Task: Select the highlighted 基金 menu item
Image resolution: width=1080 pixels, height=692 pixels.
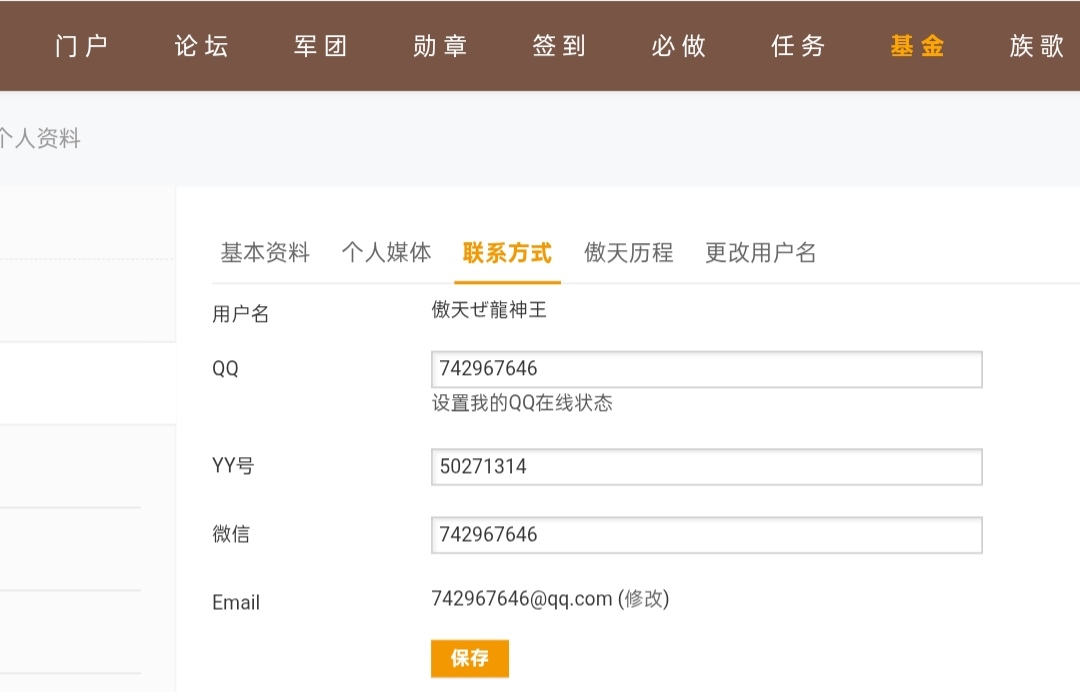Action: coord(917,46)
